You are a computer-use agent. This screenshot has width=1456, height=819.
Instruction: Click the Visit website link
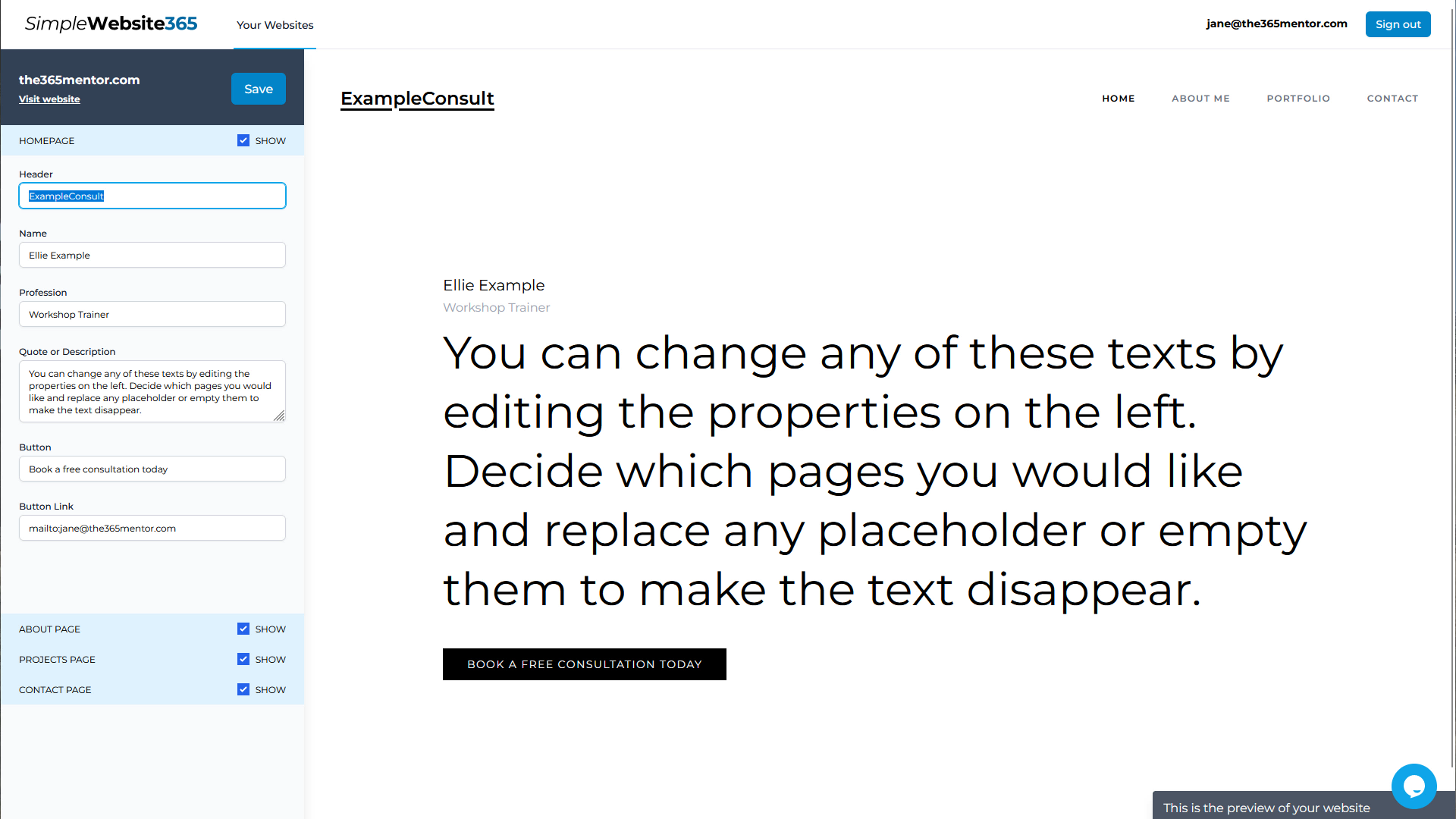click(x=49, y=99)
